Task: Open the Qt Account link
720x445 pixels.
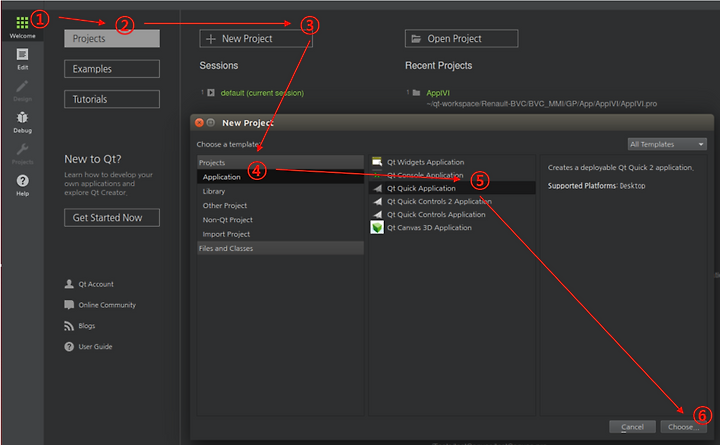Action: (x=96, y=284)
